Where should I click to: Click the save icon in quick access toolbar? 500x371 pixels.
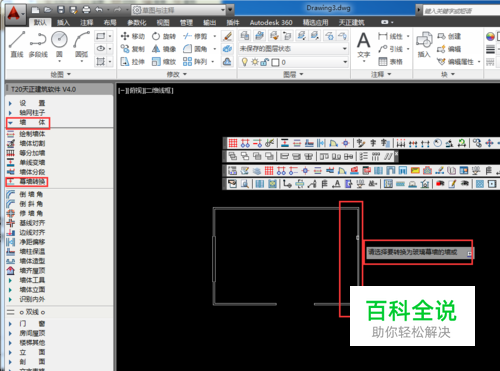[x=61, y=10]
